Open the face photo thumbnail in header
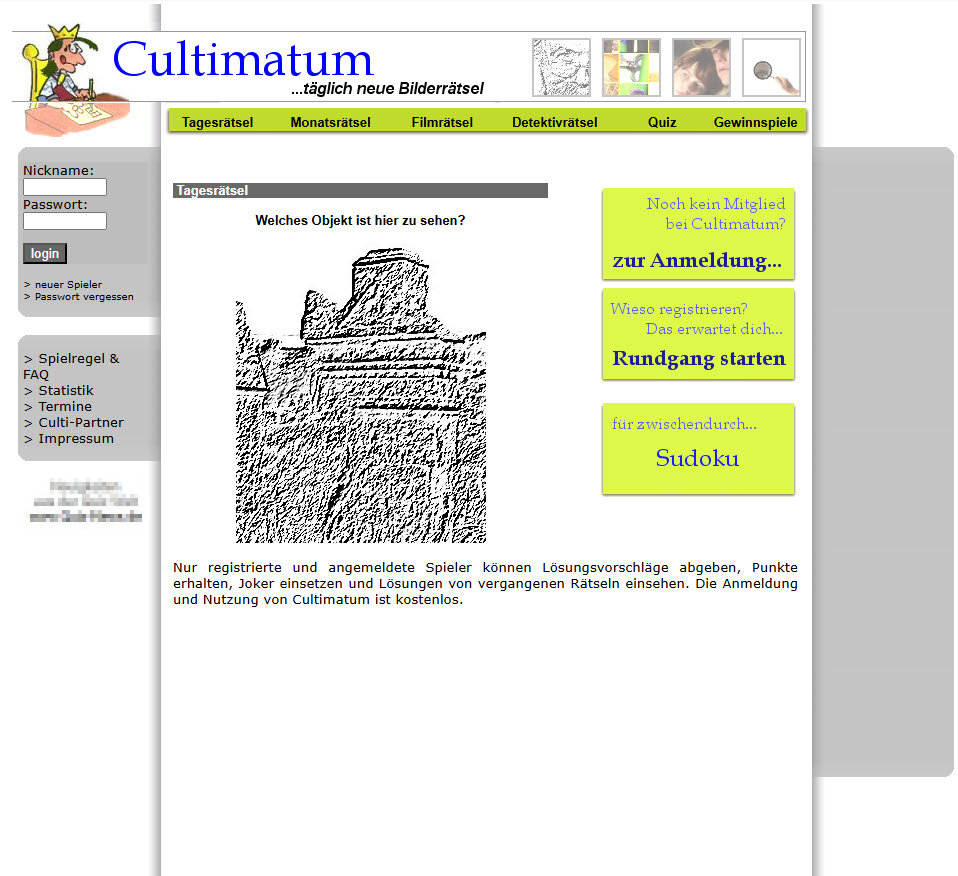958x876 pixels. pos(701,68)
